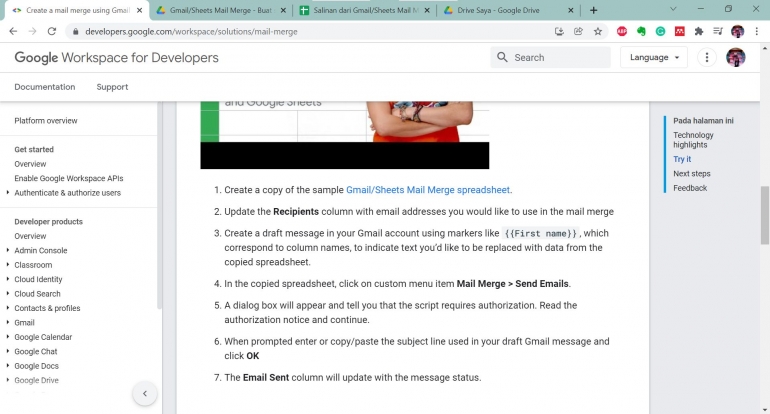The width and height of the screenshot is (770, 414).
Task: Close the Gmail/Sheets Mail Merge tab
Action: (283, 10)
